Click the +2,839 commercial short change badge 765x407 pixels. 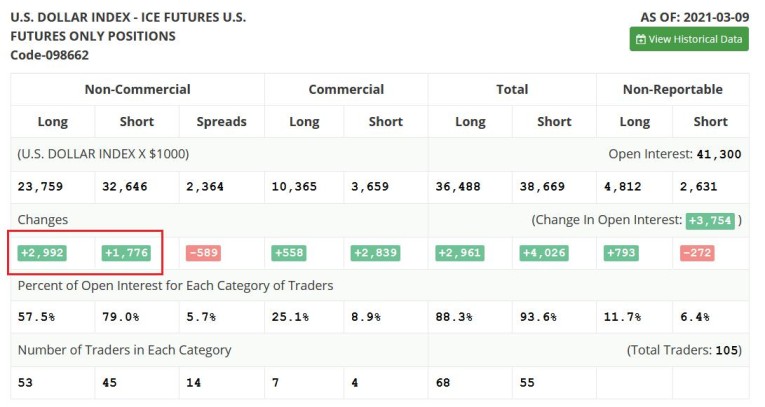375,253
